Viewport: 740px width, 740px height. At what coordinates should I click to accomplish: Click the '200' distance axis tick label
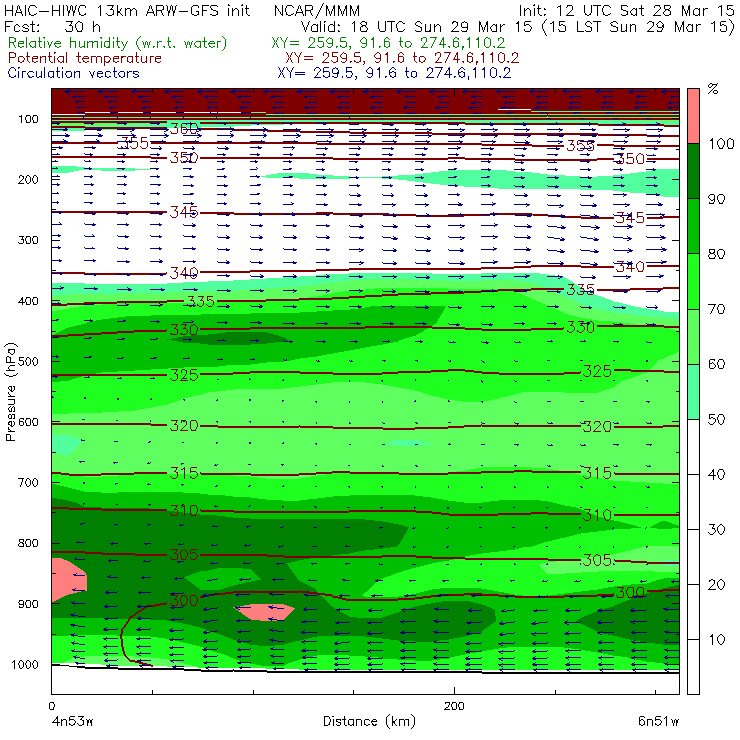click(454, 706)
